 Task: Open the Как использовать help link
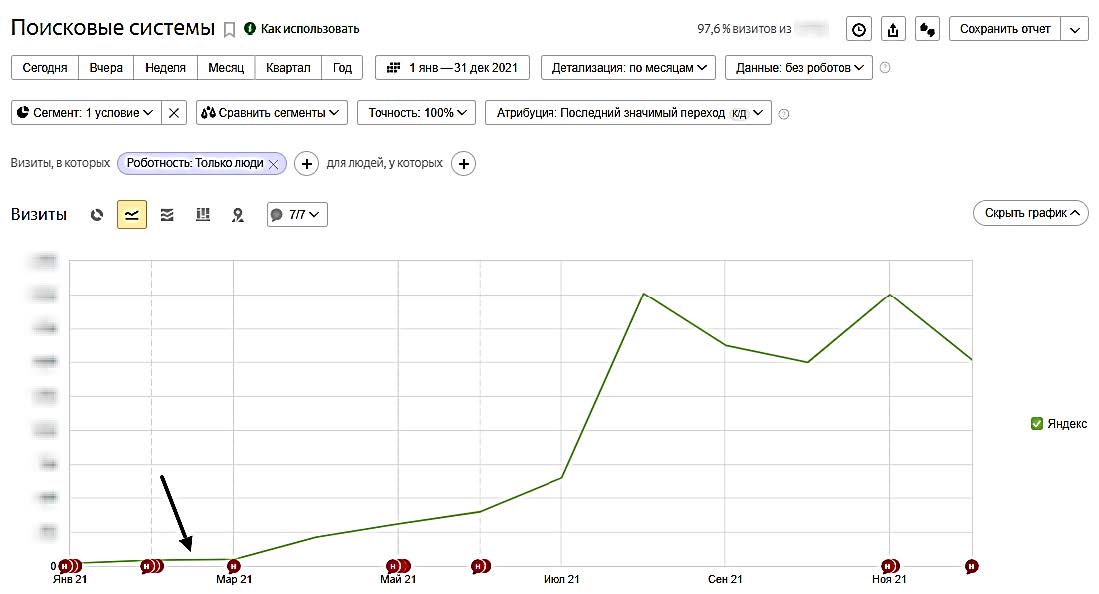coord(301,29)
